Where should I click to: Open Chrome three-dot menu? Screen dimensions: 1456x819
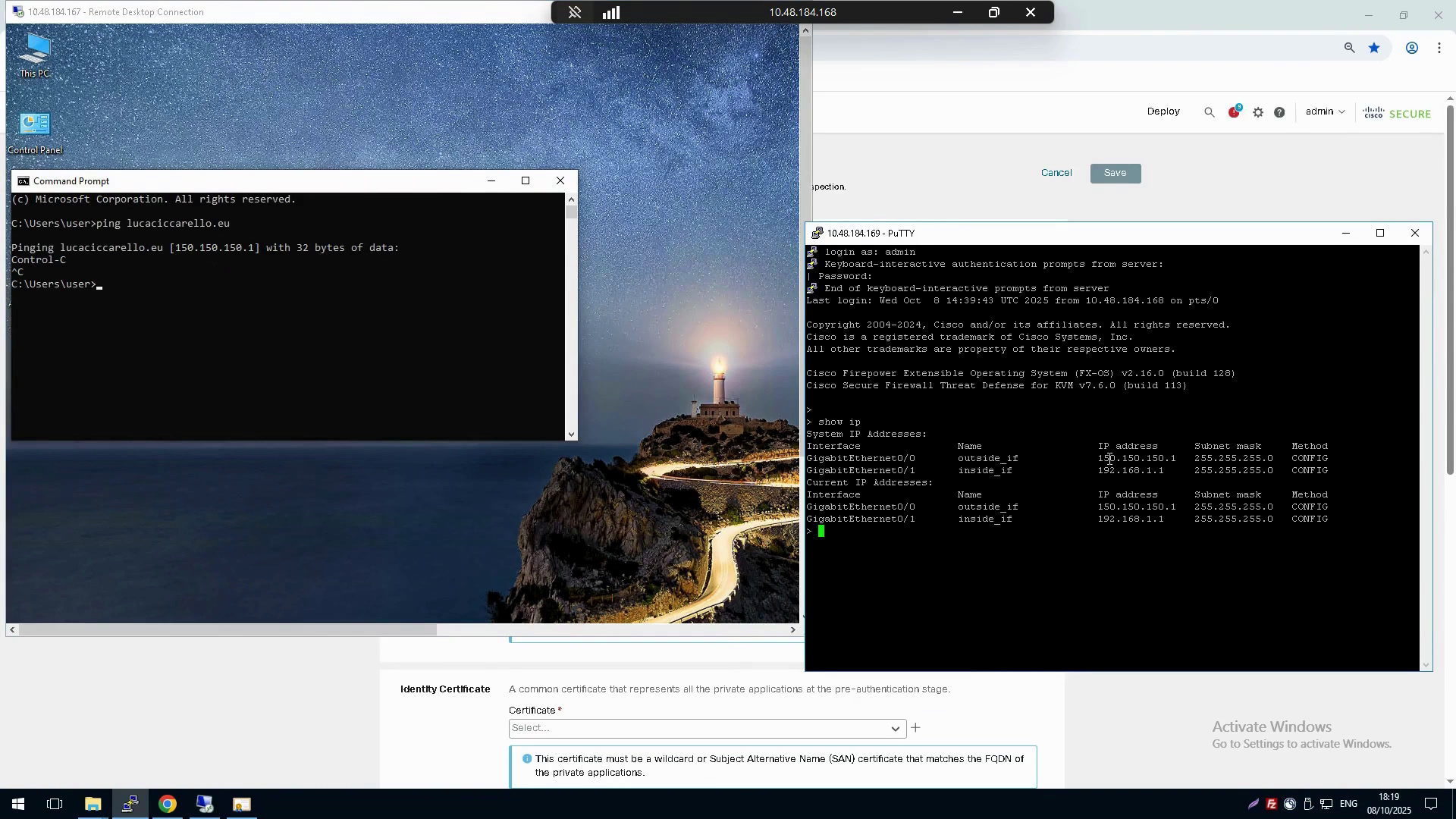pyautogui.click(x=1439, y=48)
